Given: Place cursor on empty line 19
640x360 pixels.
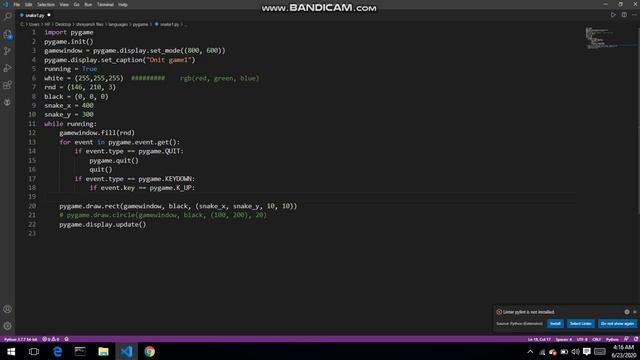Looking at the screenshot, I should coord(310,197).
